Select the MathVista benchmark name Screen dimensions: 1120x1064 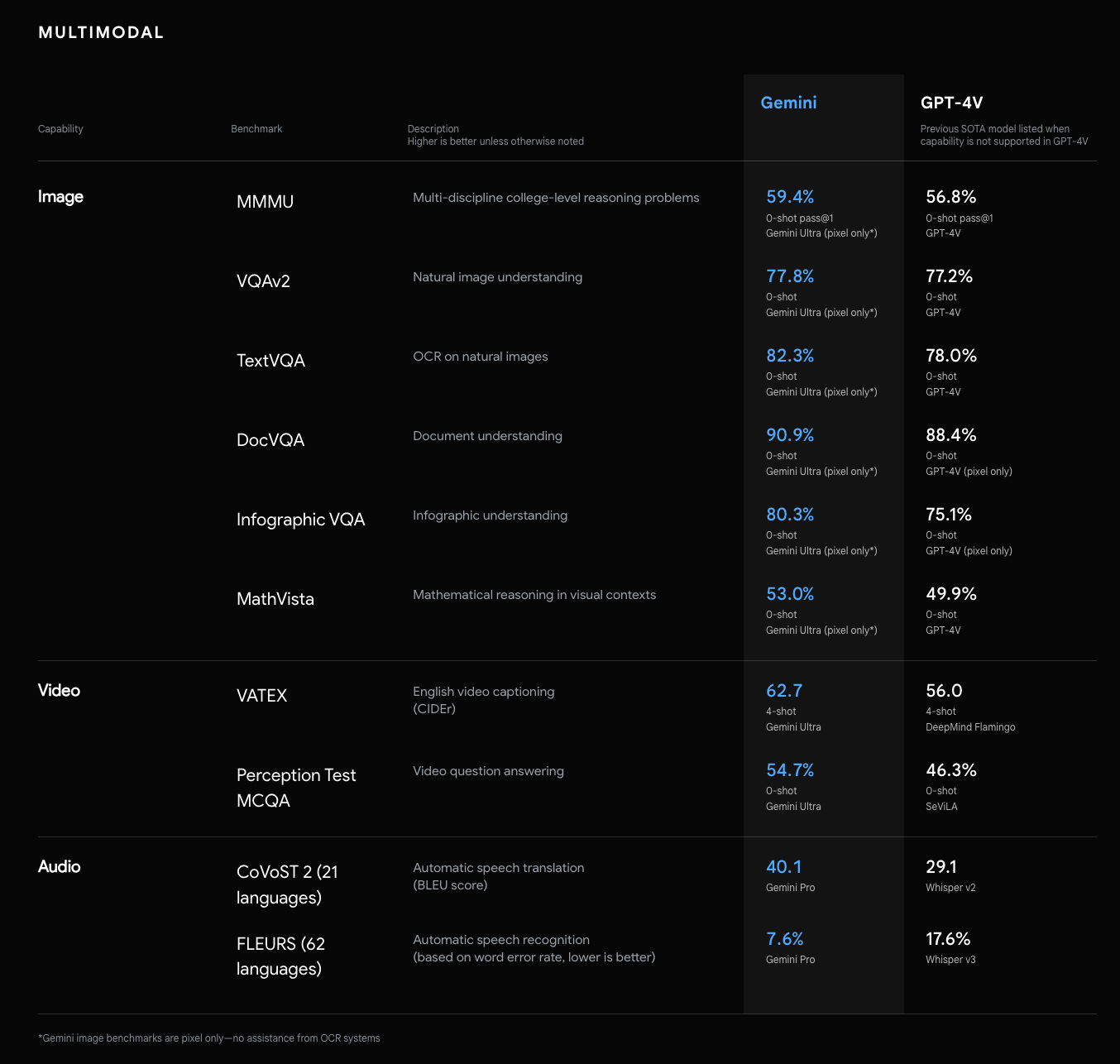[x=275, y=599]
